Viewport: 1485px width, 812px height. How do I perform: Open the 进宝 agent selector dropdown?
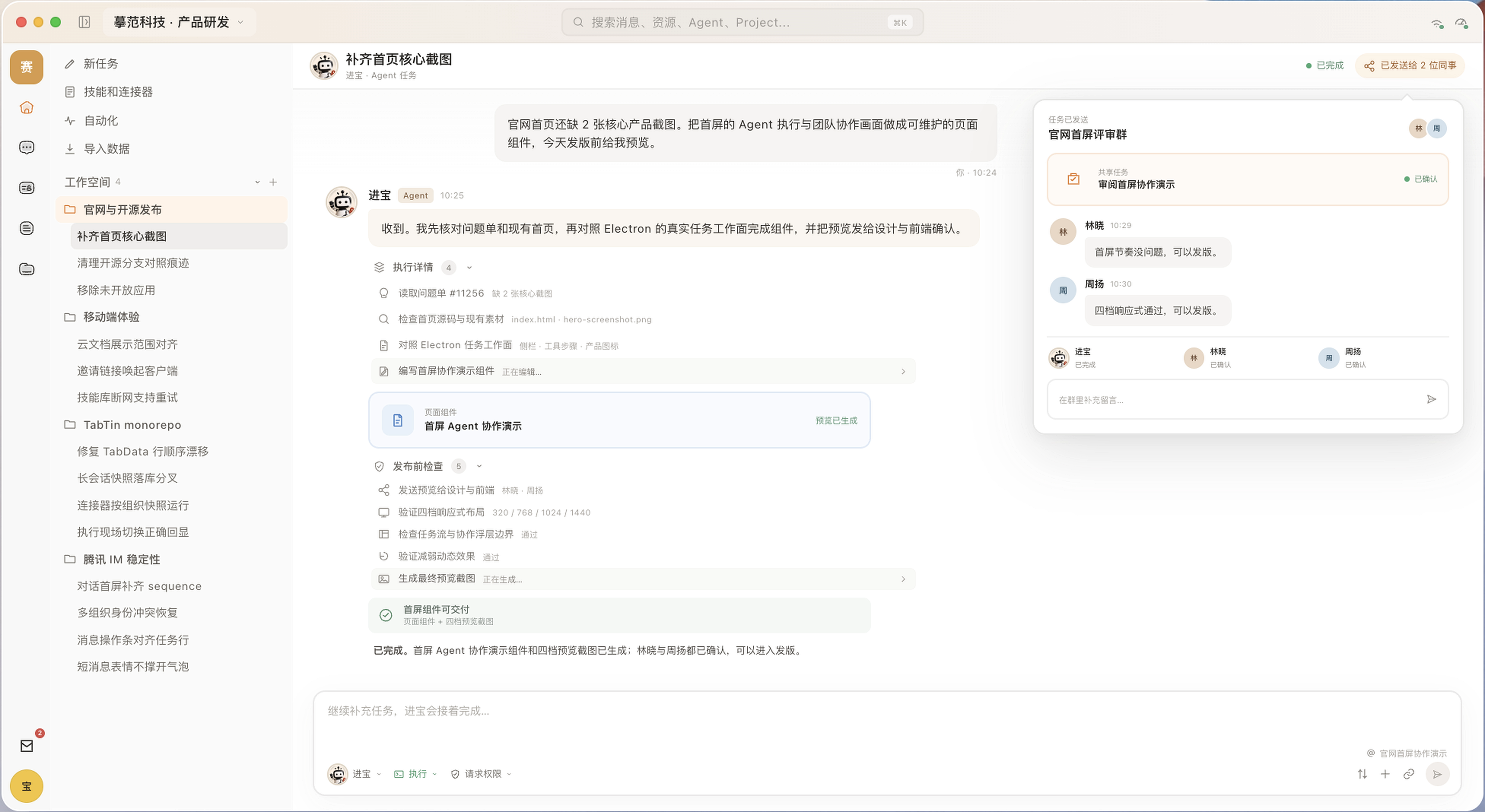tap(355, 774)
